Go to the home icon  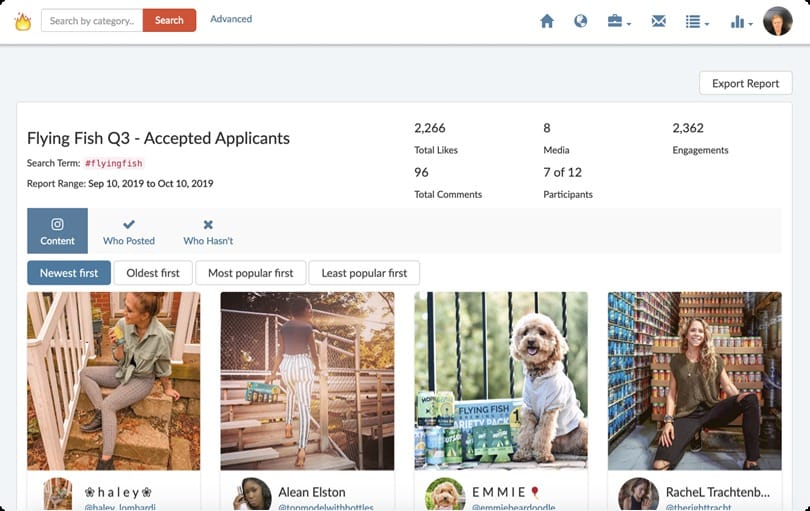point(547,21)
